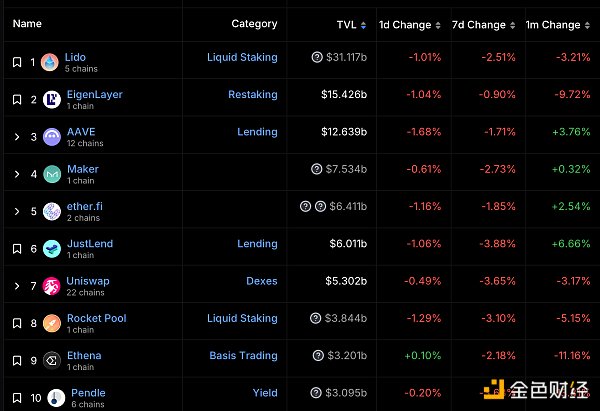The height and width of the screenshot is (411, 600).
Task: Open the Liquid Staking category for Lido
Action: click(242, 58)
